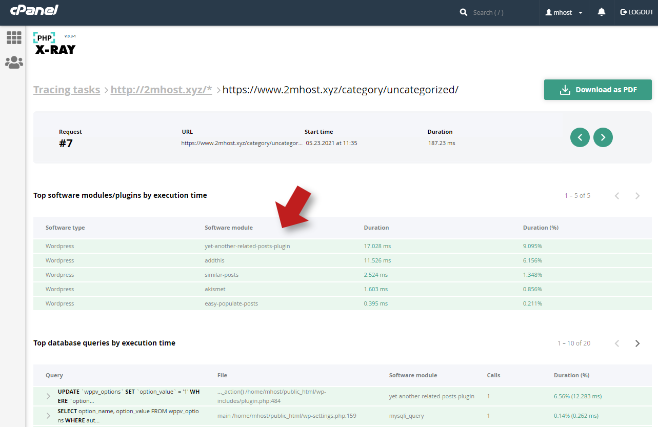658x427 pixels.
Task: Click in the top search field
Action: 502,12
